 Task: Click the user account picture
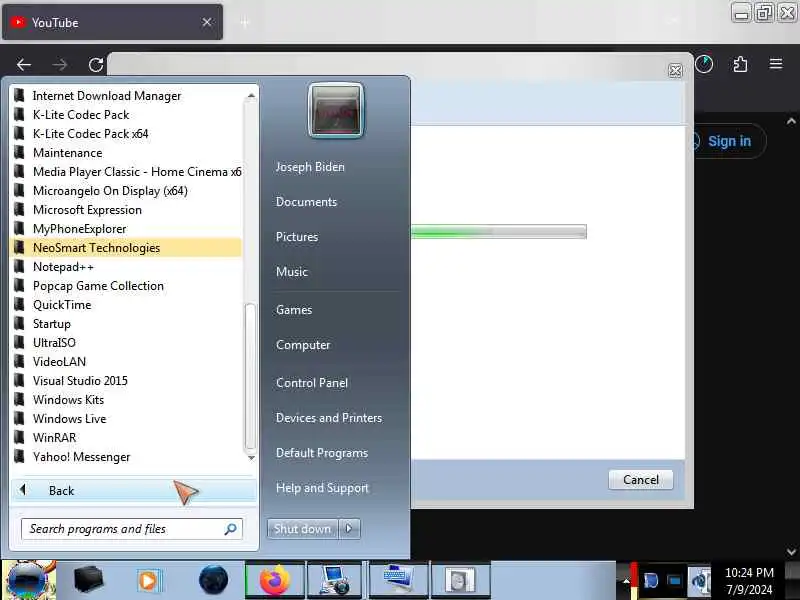[x=336, y=111]
